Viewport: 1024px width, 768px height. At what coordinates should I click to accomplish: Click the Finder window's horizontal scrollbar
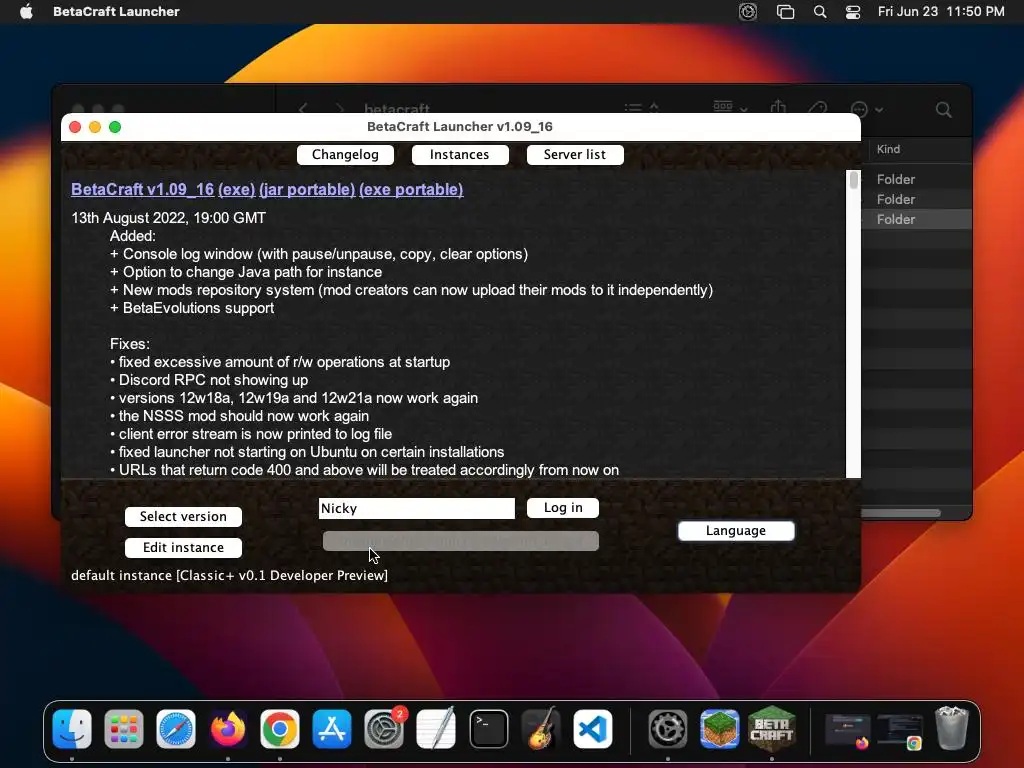pyautogui.click(x=901, y=513)
